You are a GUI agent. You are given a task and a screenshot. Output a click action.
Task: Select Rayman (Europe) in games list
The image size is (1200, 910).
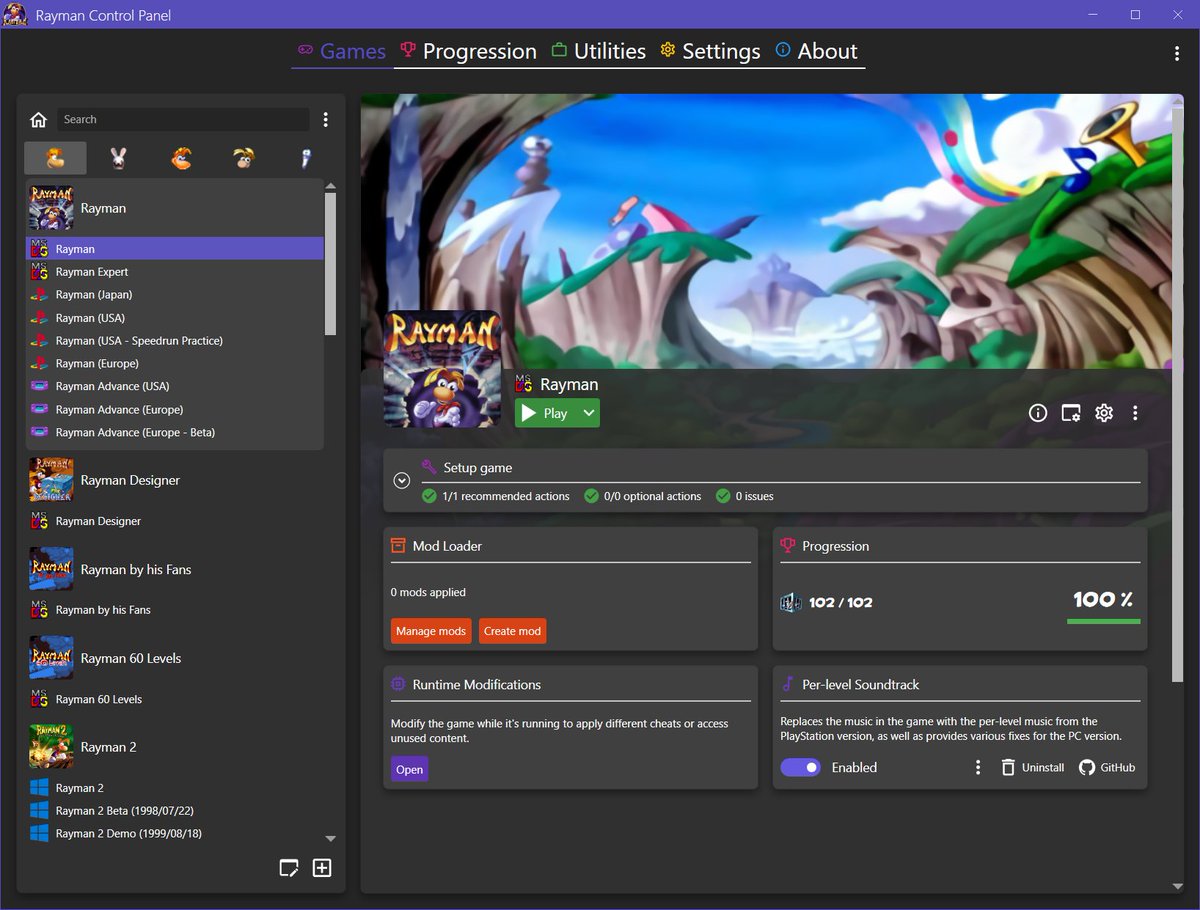[175, 364]
